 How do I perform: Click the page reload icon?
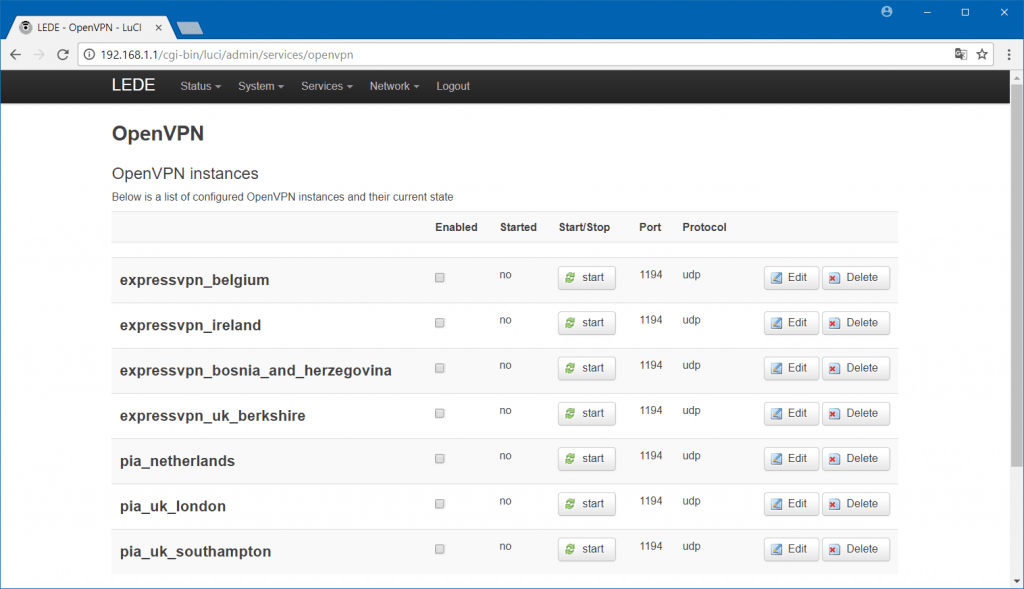(62, 55)
